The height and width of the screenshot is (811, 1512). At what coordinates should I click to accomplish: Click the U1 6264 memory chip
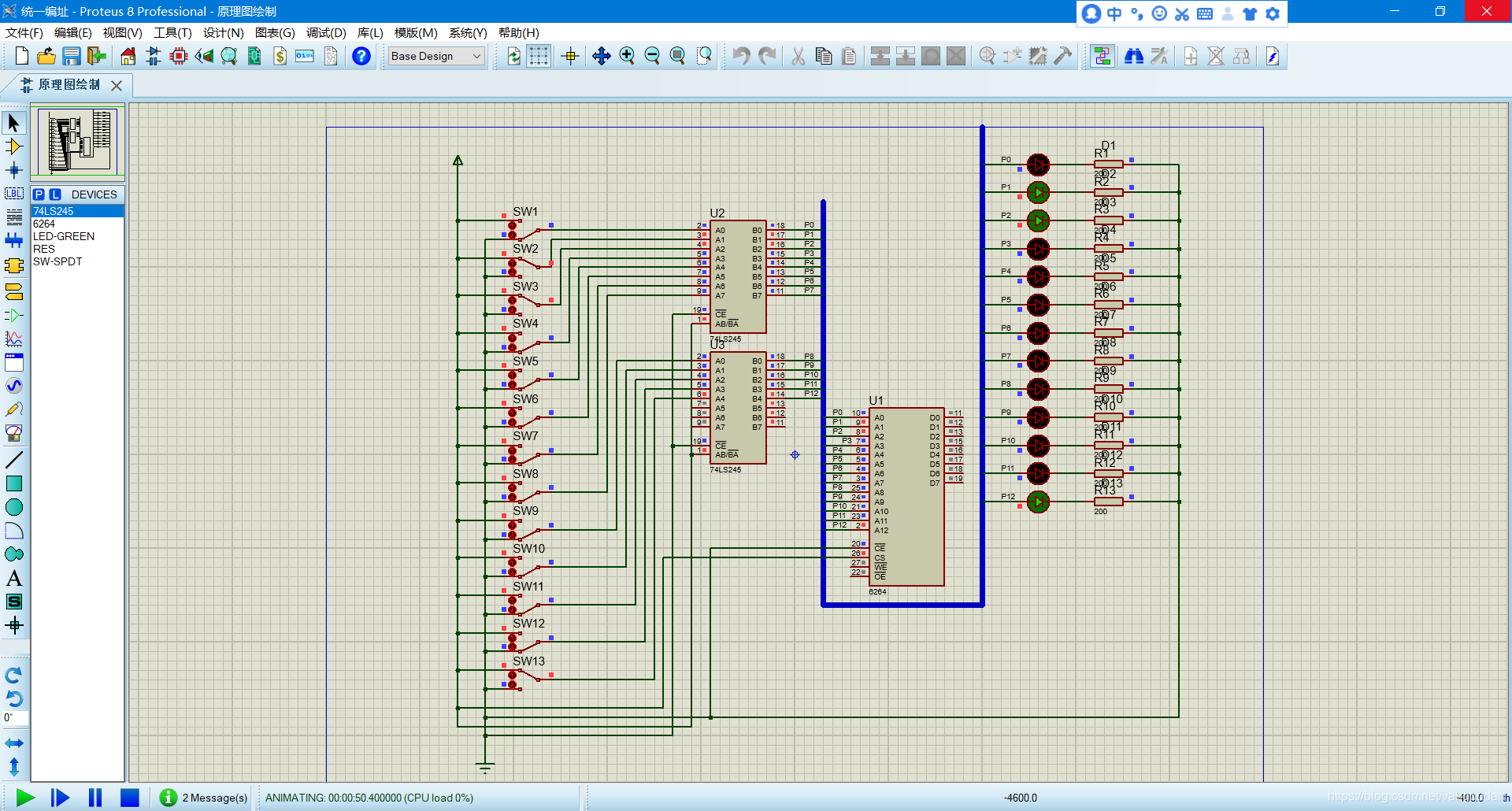pos(906,497)
